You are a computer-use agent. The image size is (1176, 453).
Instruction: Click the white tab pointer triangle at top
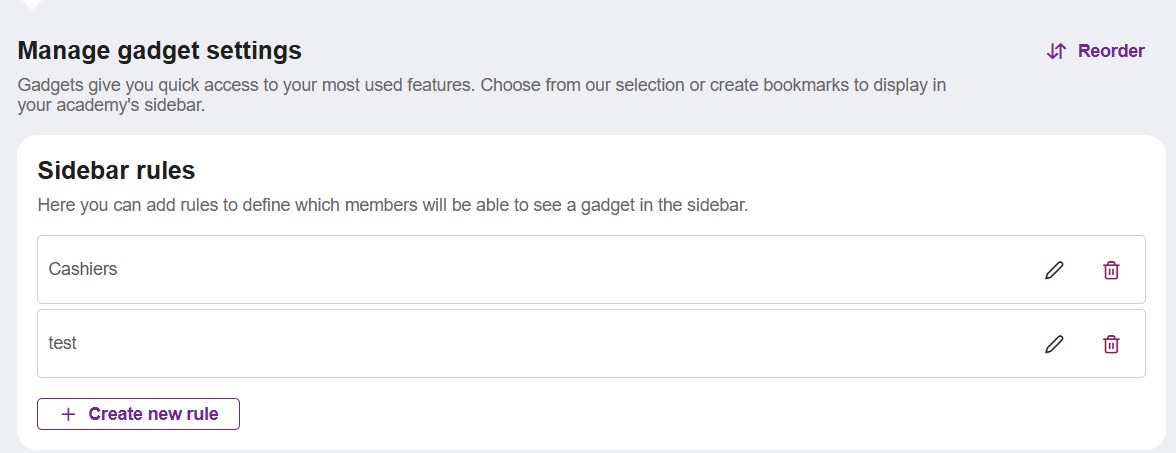click(x=32, y=4)
